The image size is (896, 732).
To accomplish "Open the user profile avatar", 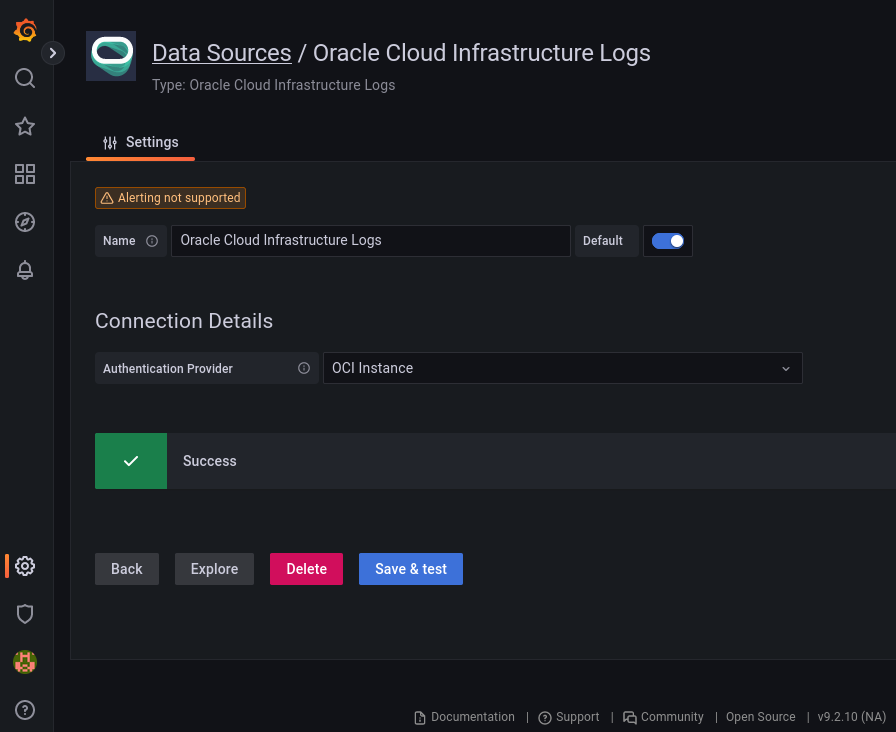I will 25,662.
